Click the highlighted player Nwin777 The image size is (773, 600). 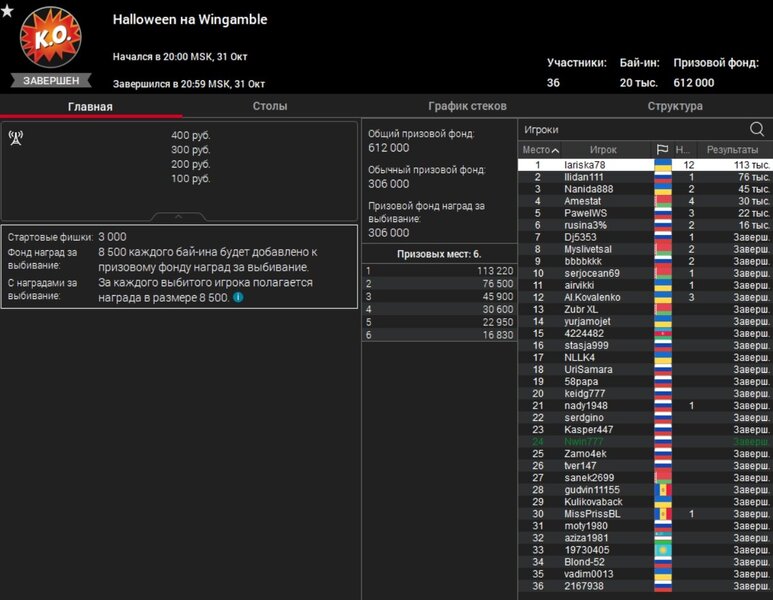(584, 441)
